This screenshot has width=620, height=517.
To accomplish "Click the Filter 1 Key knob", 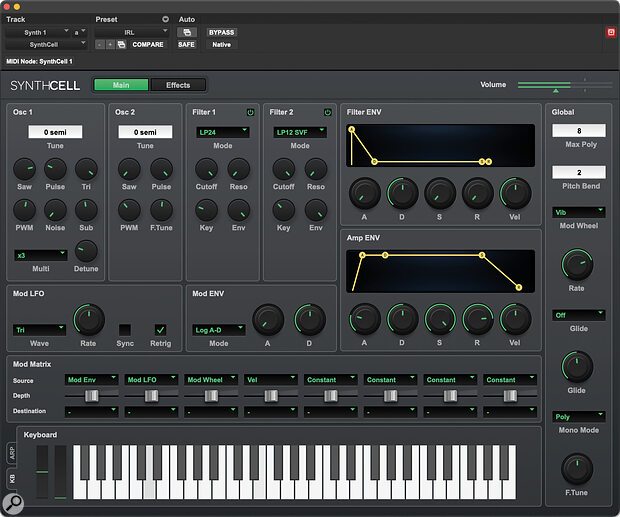I will 206,210.
